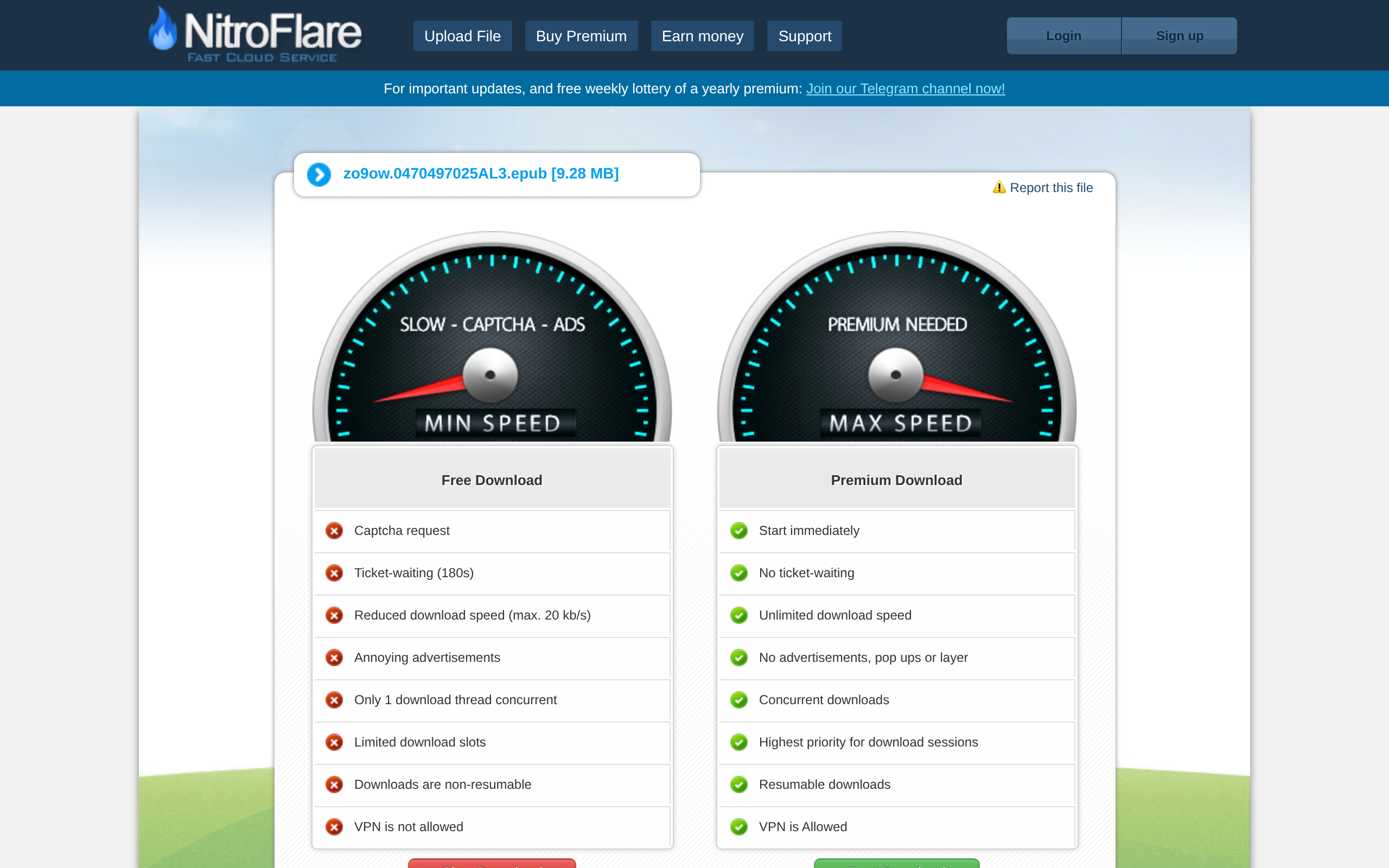The height and width of the screenshot is (868, 1389).
Task: Click the "Annoying advertisements" text
Action: 427,658
